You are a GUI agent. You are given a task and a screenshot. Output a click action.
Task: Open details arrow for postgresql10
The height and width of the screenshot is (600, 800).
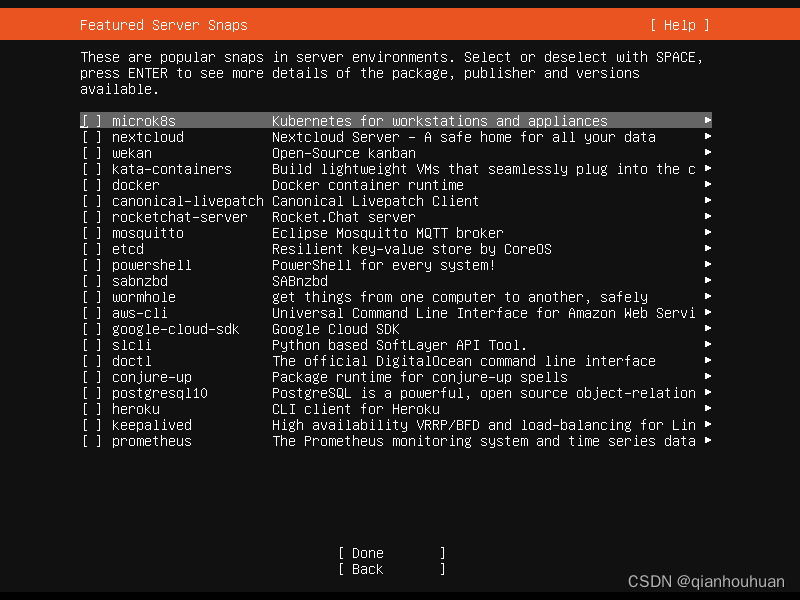click(708, 392)
